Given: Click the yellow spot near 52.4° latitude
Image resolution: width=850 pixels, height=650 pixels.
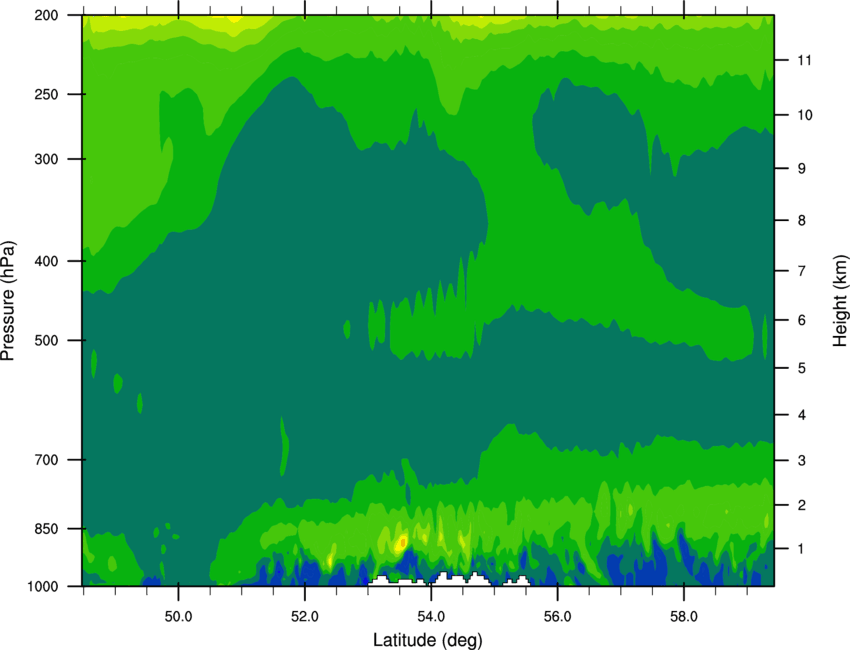Looking at the screenshot, I should pos(330,562).
